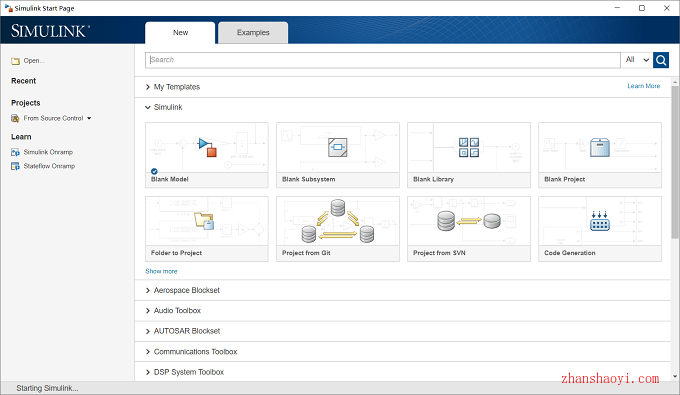Select the Folder to Project icon
The height and width of the screenshot is (395, 680).
point(204,220)
